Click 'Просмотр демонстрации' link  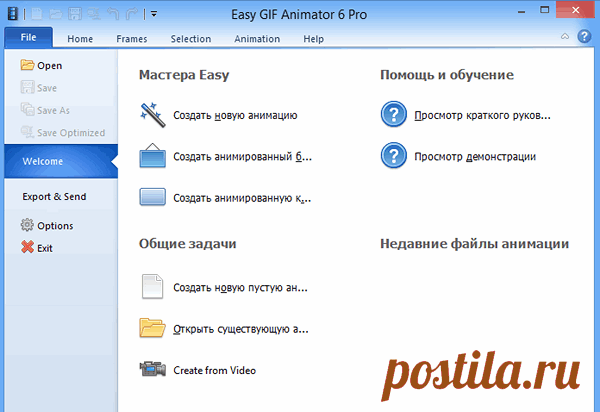coord(475,156)
